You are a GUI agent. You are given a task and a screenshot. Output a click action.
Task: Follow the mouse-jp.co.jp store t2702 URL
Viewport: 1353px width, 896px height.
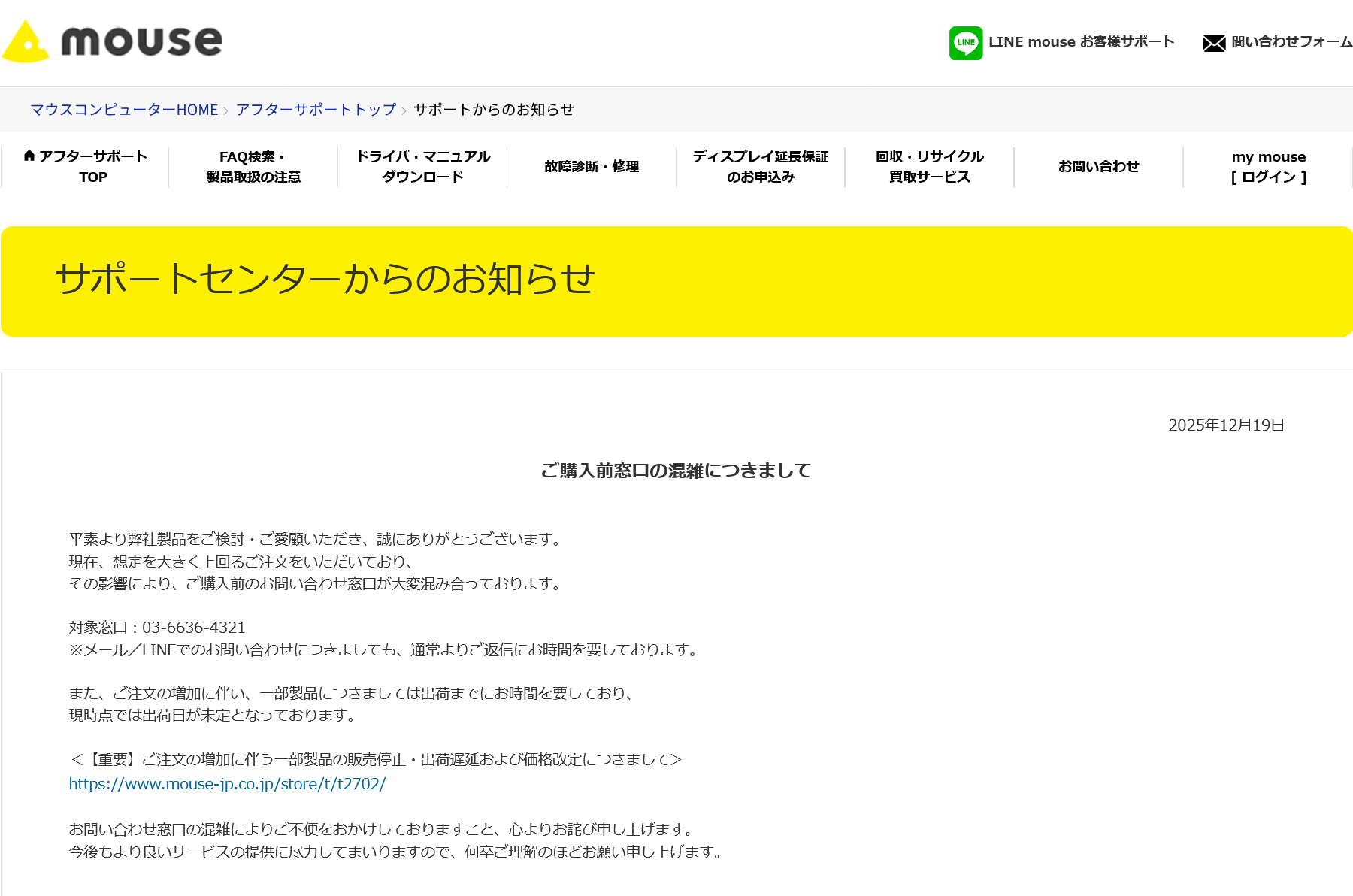227,784
